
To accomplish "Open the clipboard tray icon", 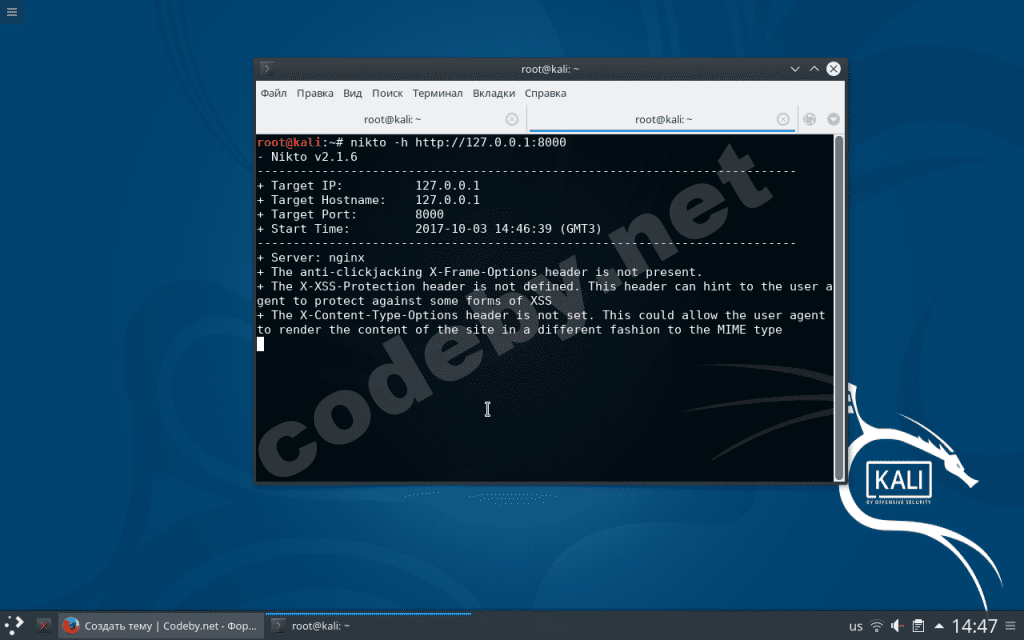I will point(918,626).
